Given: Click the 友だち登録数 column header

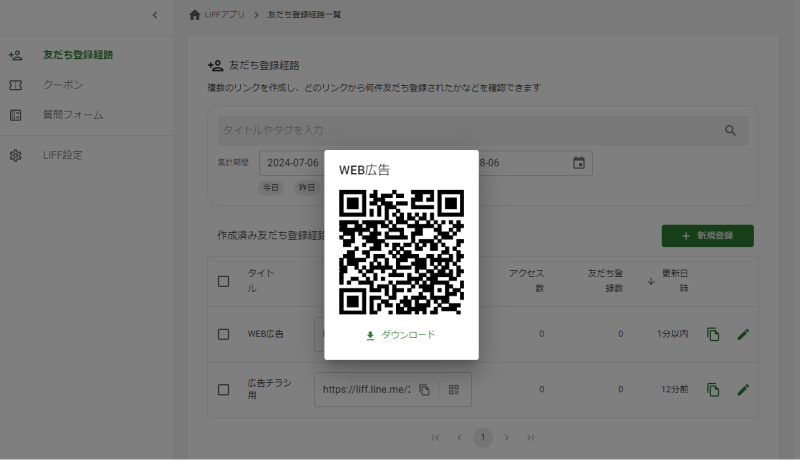Looking at the screenshot, I should [605, 280].
